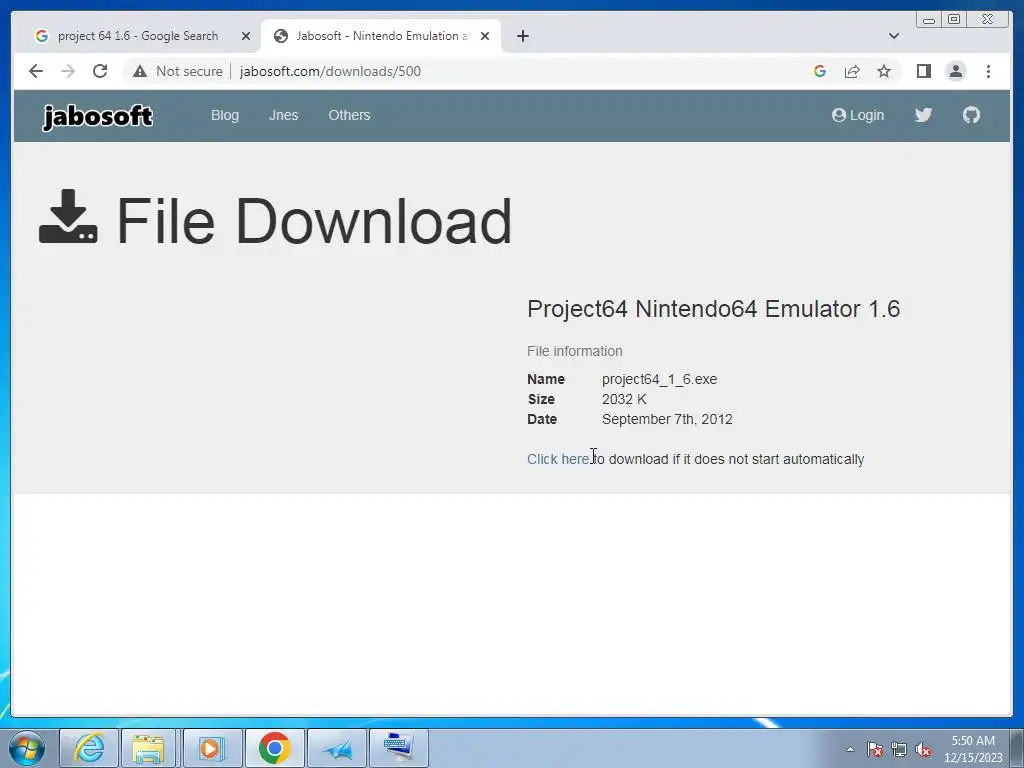The image size is (1024, 768).
Task: Open the Windows Start button
Action: point(27,748)
